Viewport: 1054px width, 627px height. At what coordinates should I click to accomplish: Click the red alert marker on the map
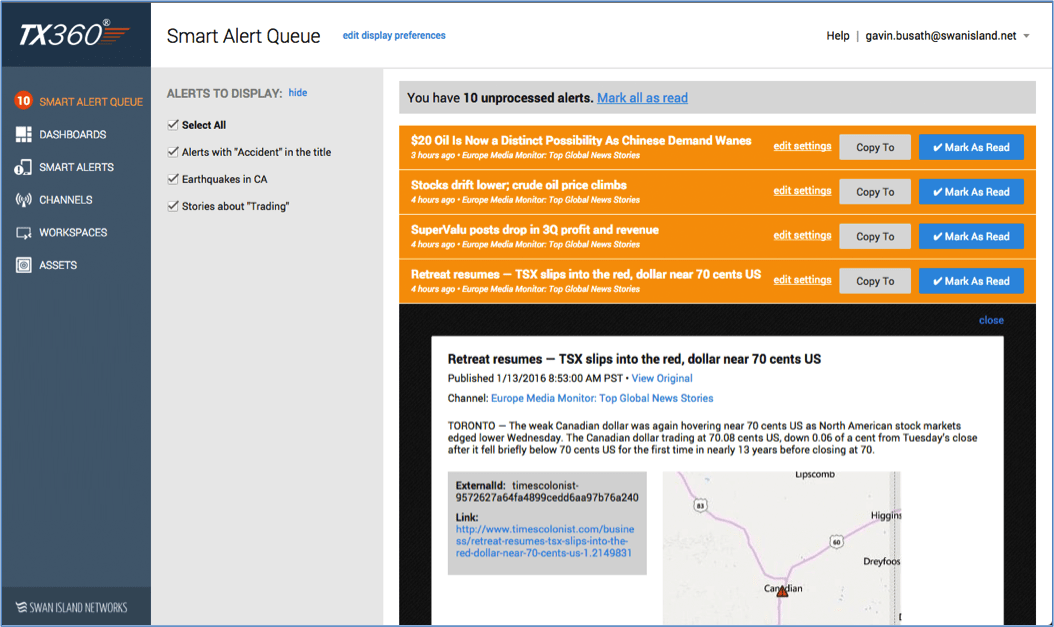pyautogui.click(x=781, y=592)
